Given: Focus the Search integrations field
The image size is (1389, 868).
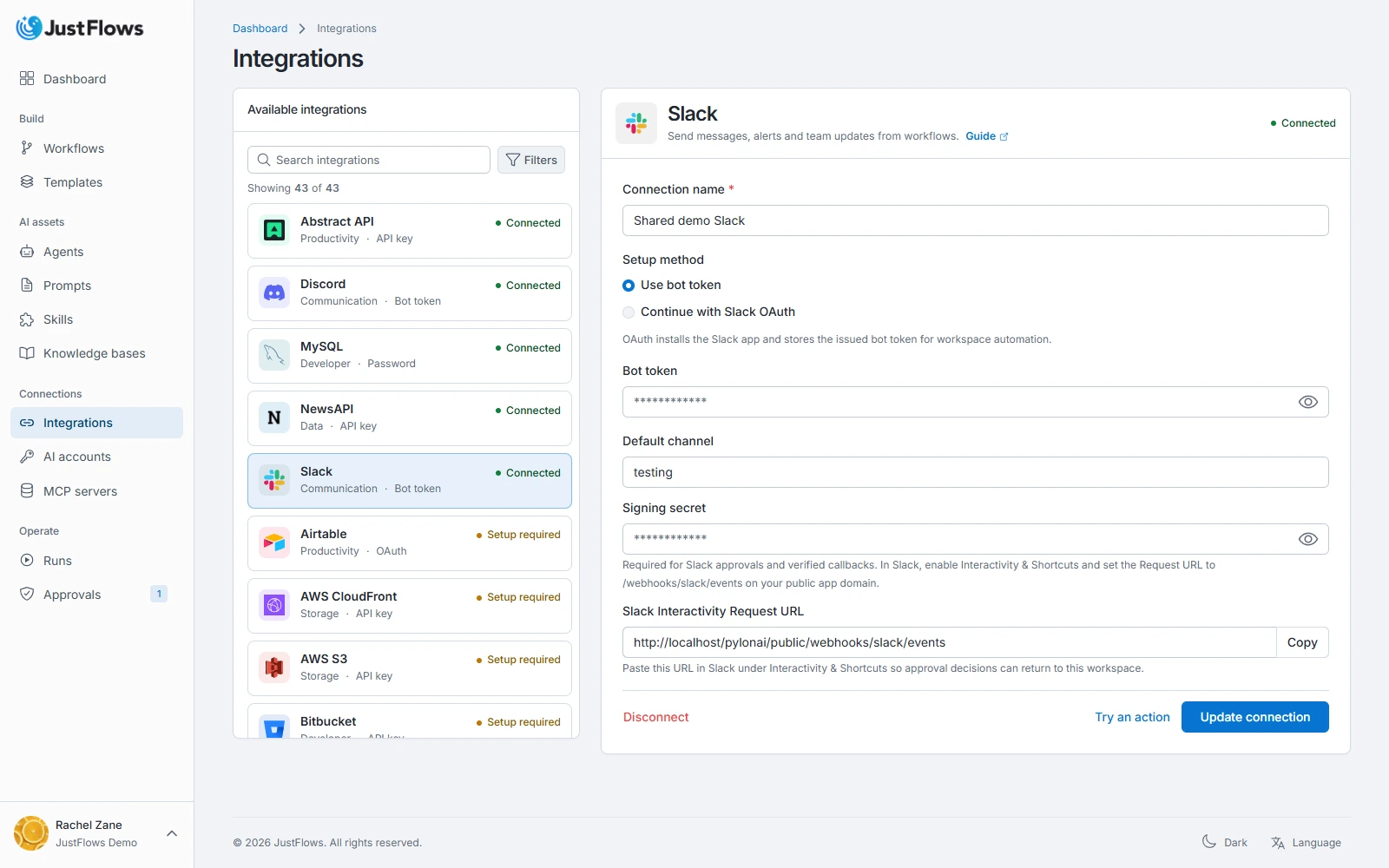Looking at the screenshot, I should pyautogui.click(x=369, y=160).
